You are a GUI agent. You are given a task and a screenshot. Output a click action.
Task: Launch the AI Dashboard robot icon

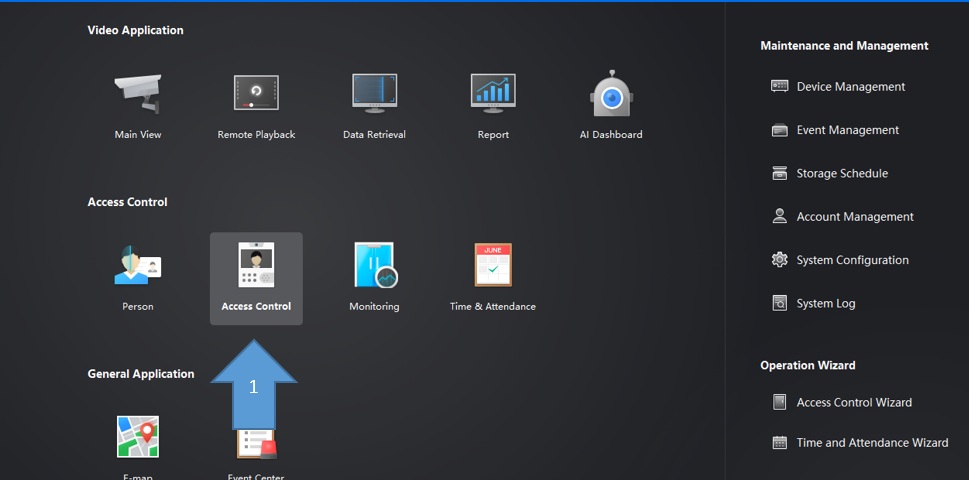611,93
